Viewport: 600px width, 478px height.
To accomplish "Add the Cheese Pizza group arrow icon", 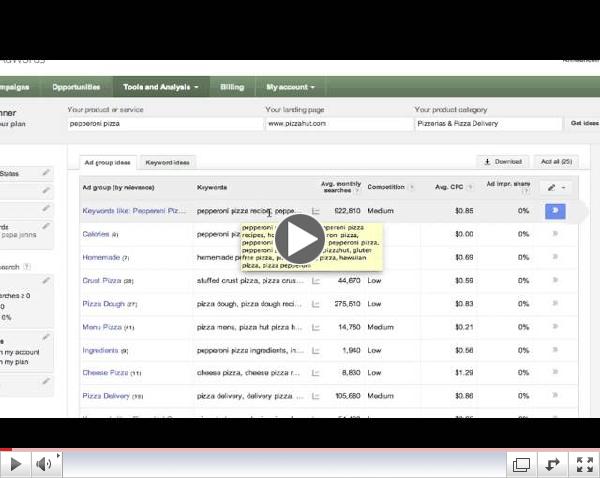I will (555, 372).
